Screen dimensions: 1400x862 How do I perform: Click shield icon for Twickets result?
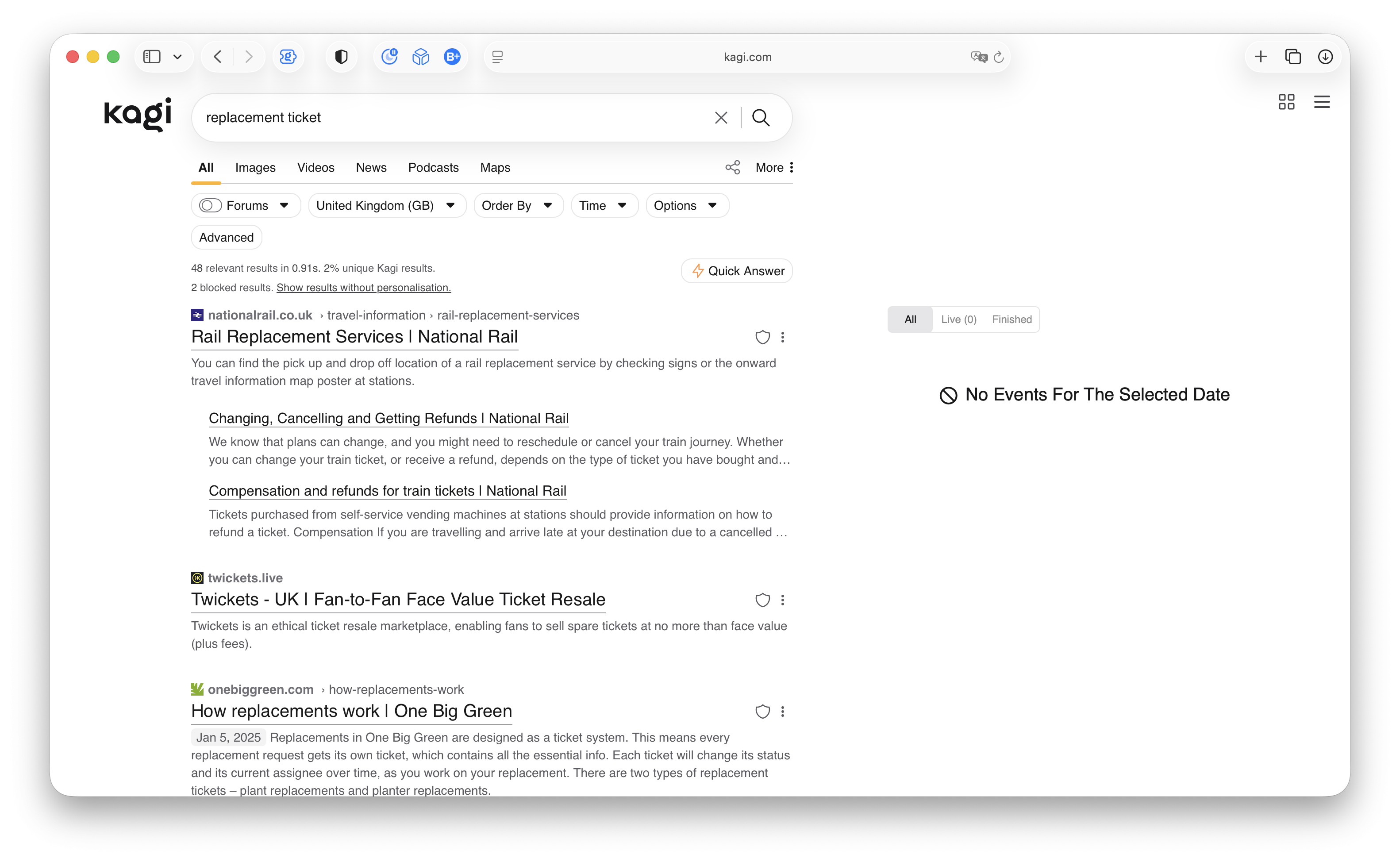(x=762, y=600)
